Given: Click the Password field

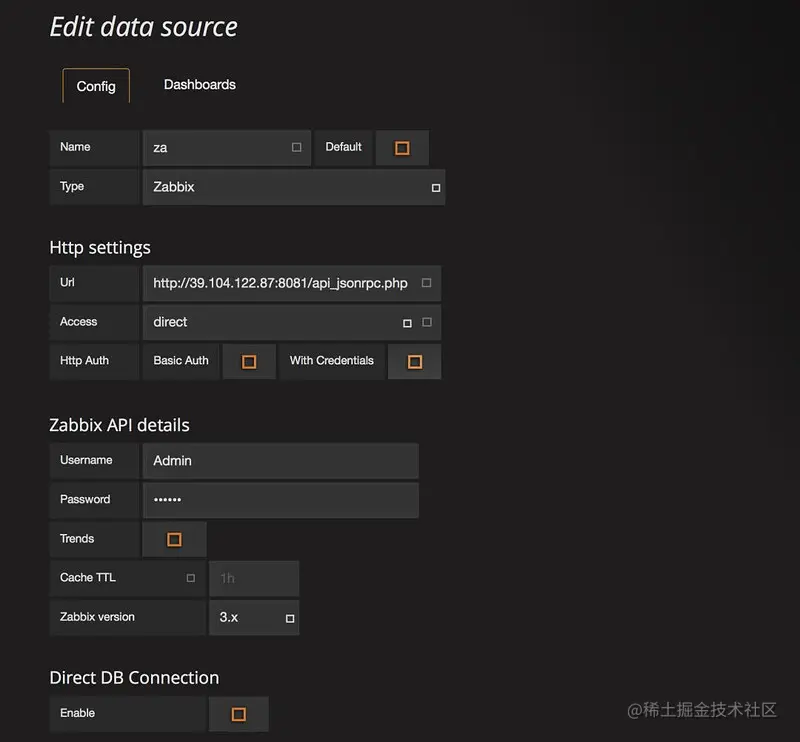Looking at the screenshot, I should (x=281, y=500).
